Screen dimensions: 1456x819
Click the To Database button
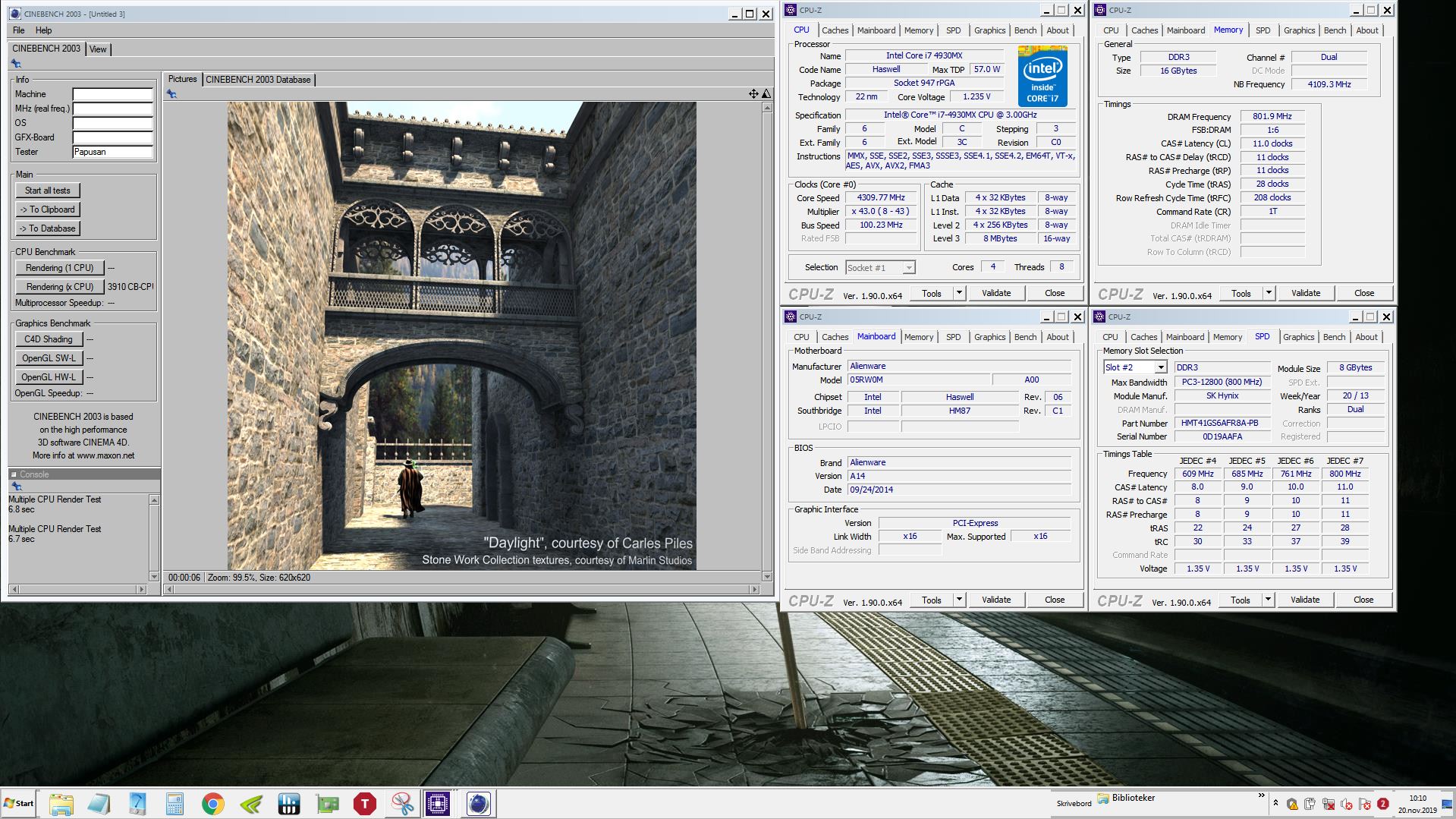tap(47, 228)
